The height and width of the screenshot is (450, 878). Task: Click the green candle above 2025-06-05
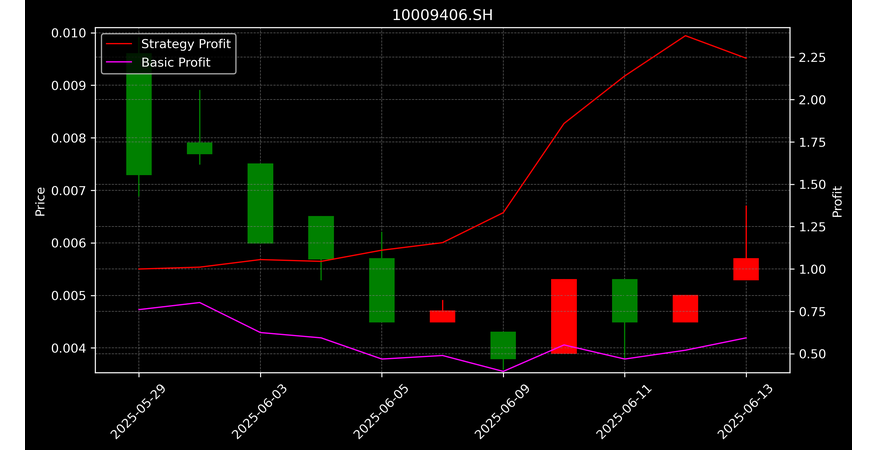pyautogui.click(x=382, y=290)
